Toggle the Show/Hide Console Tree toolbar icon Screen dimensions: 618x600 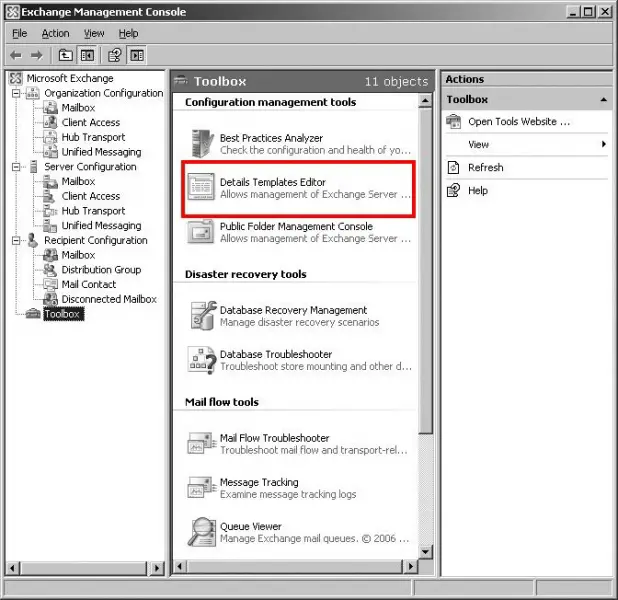pos(87,55)
